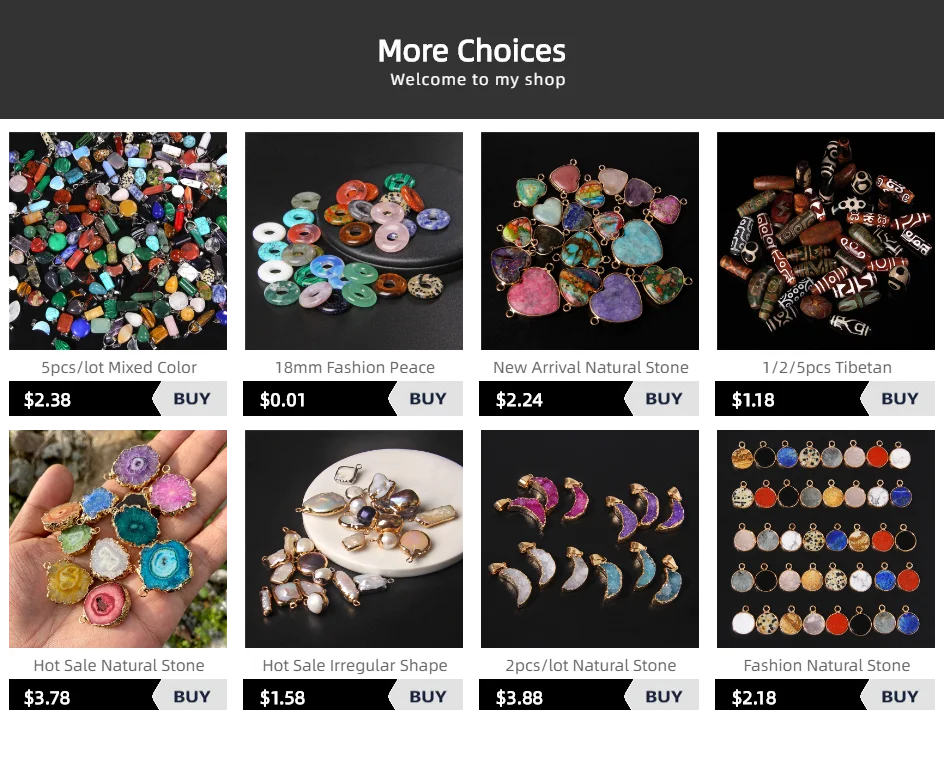This screenshot has width=944, height=757.
Task: Buy the $3.88 2pcs/lot item
Action: click(663, 697)
